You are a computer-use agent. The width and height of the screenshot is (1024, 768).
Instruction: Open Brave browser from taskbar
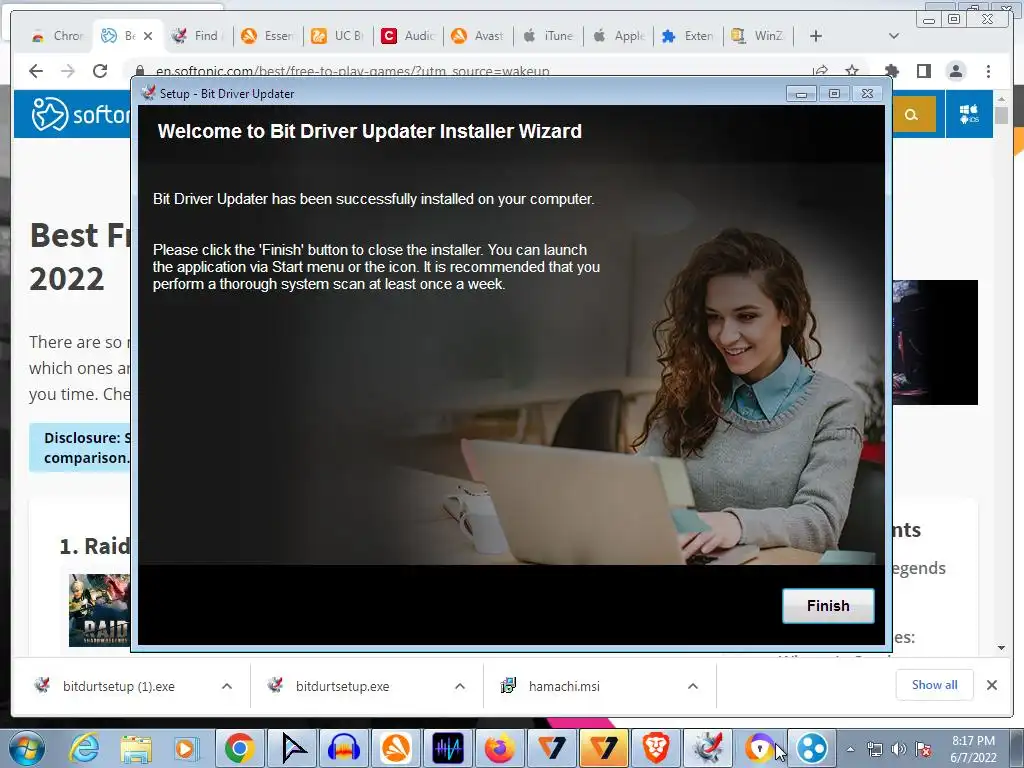point(656,748)
